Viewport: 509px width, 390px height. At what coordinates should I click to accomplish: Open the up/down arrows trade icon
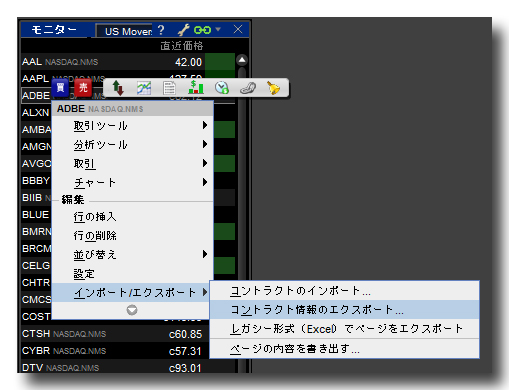click(118, 88)
